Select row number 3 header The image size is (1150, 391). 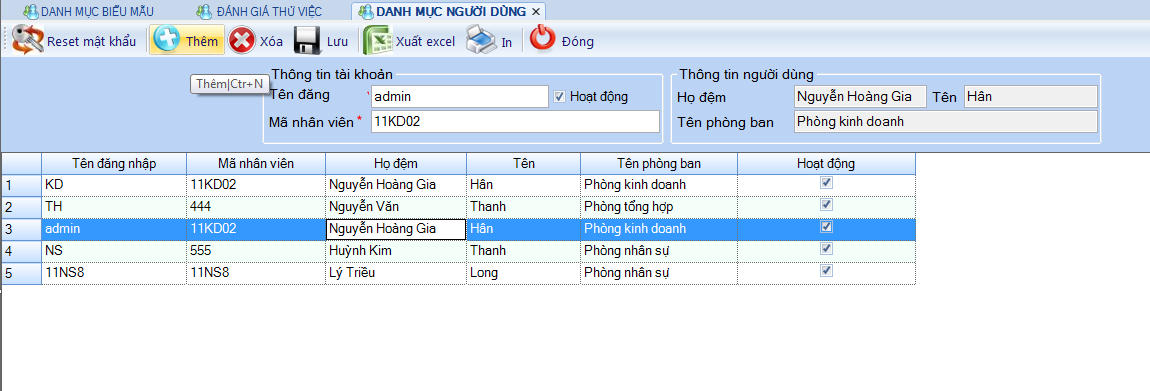[x=21, y=229]
